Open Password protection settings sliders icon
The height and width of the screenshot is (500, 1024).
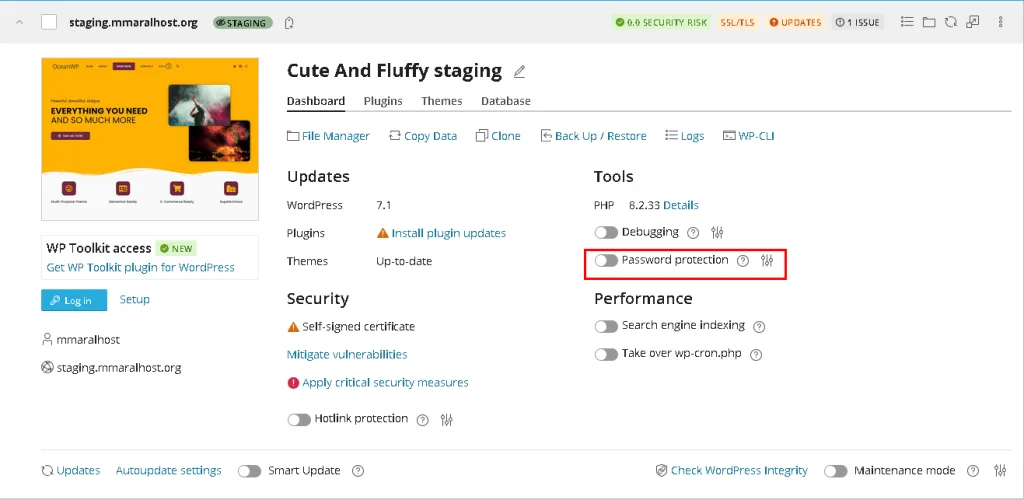pos(767,260)
